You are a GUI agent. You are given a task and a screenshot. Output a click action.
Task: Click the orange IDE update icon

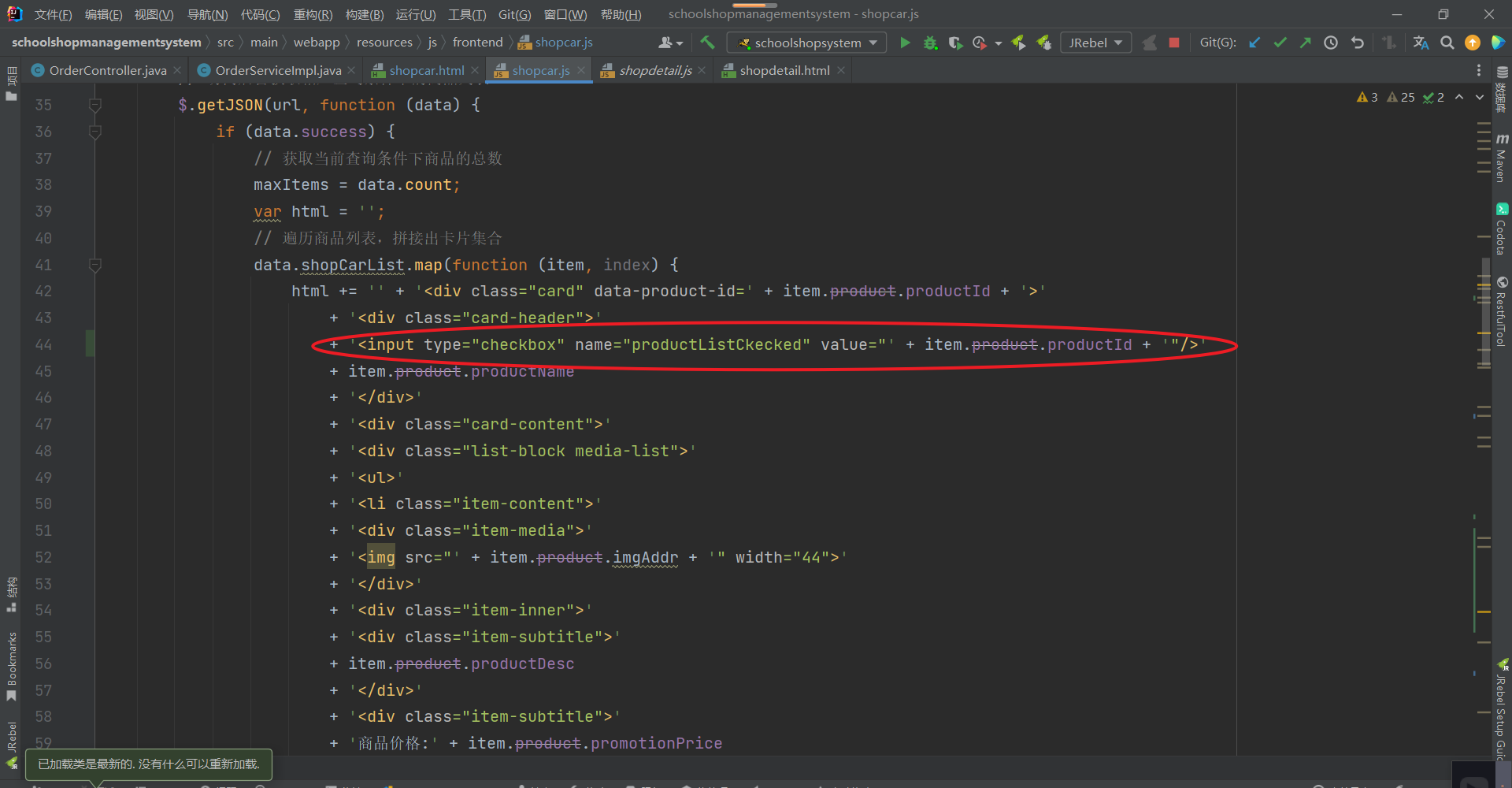(1472, 43)
